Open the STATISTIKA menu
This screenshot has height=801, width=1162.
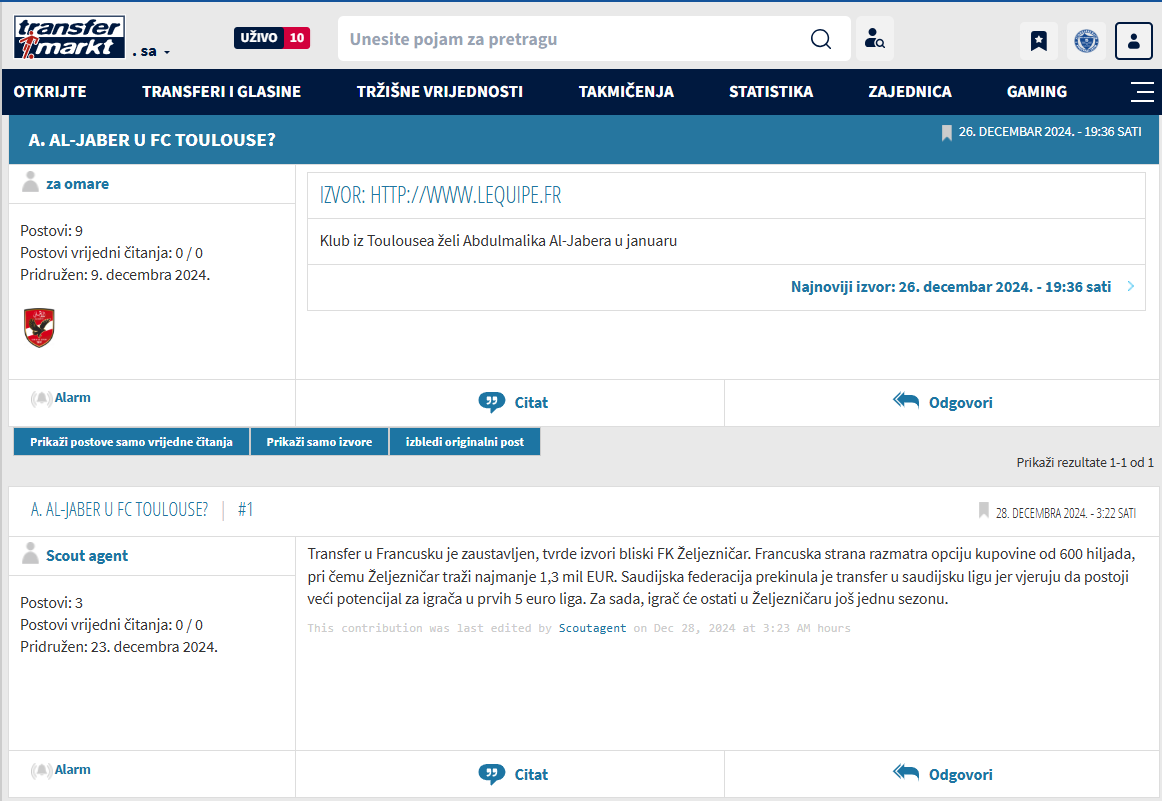point(771,92)
